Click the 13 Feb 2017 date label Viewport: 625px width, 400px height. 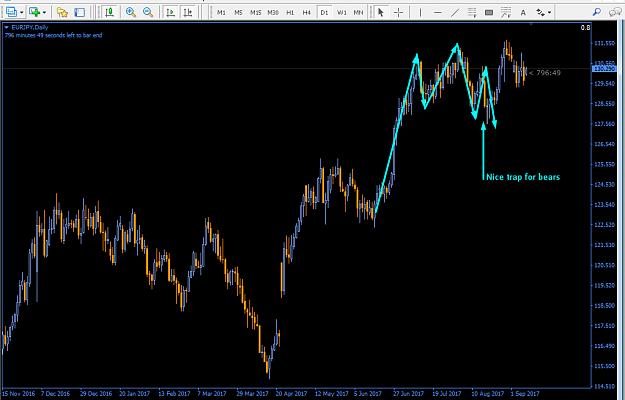(174, 394)
